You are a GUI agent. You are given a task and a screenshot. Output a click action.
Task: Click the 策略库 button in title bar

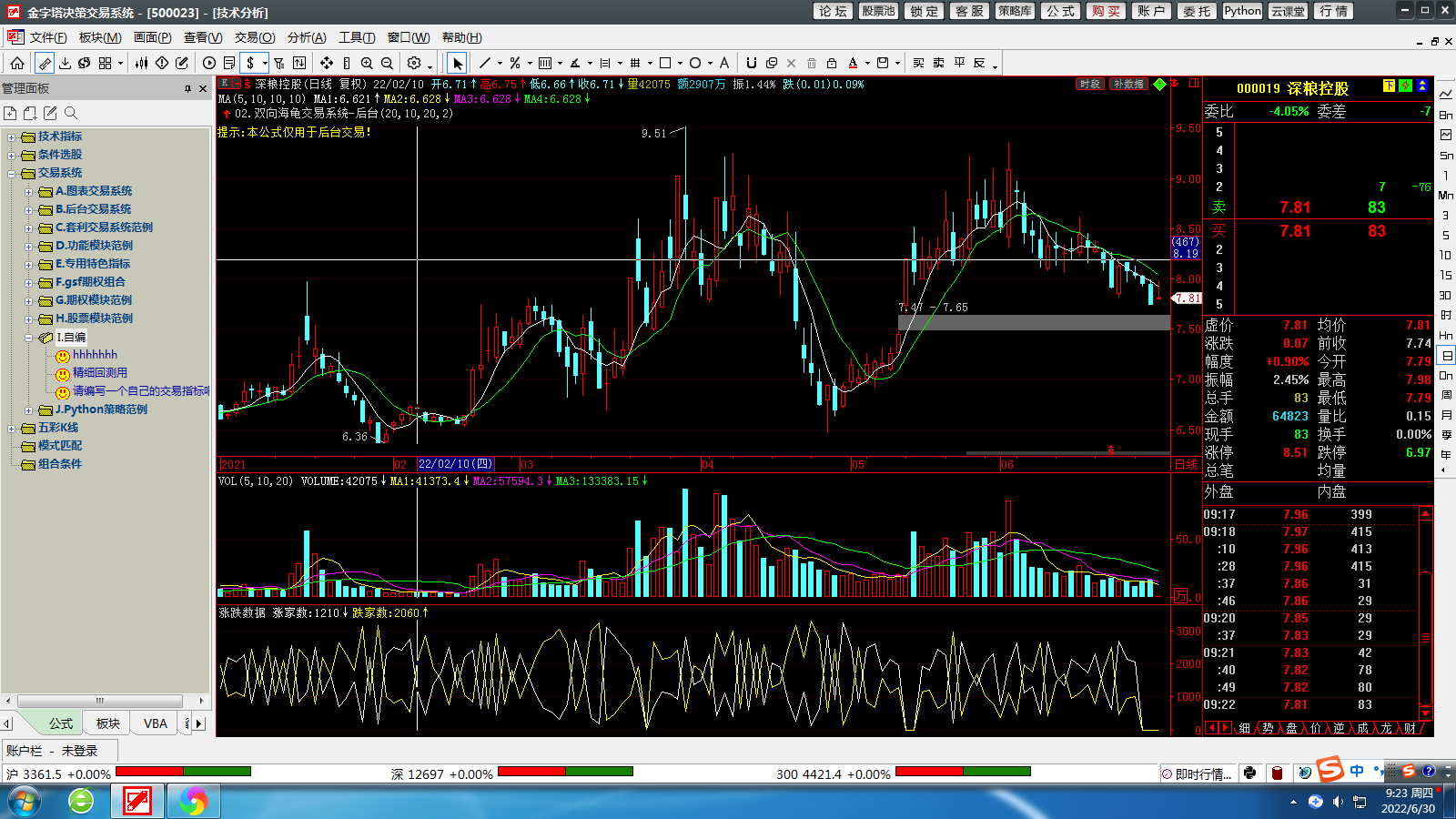(1016, 11)
